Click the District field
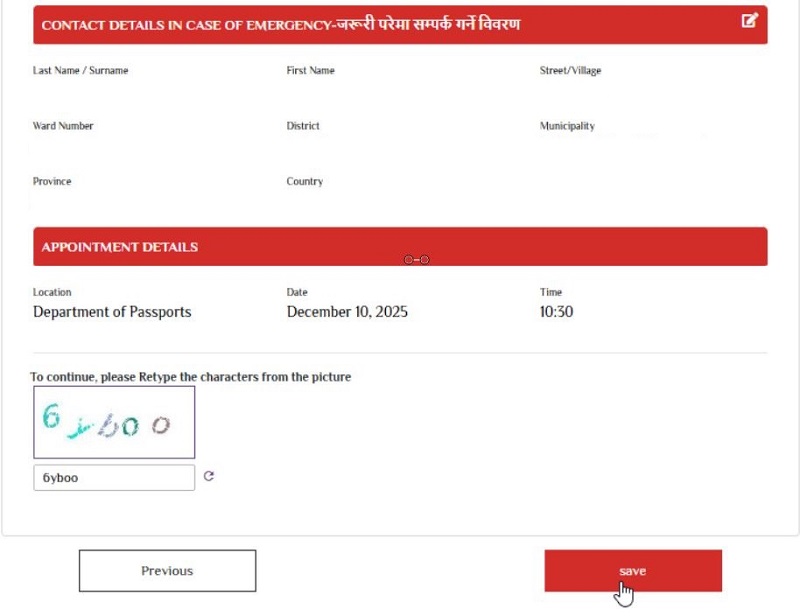The image size is (800, 616). click(x=304, y=126)
